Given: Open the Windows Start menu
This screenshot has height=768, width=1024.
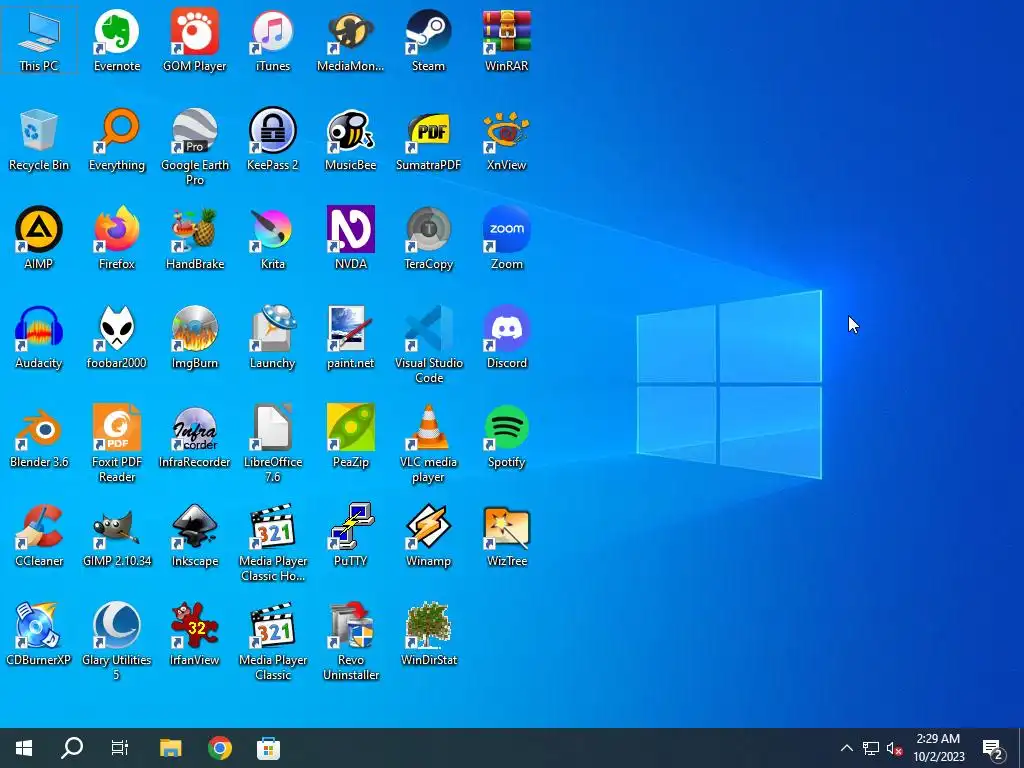Looking at the screenshot, I should tap(24, 748).
